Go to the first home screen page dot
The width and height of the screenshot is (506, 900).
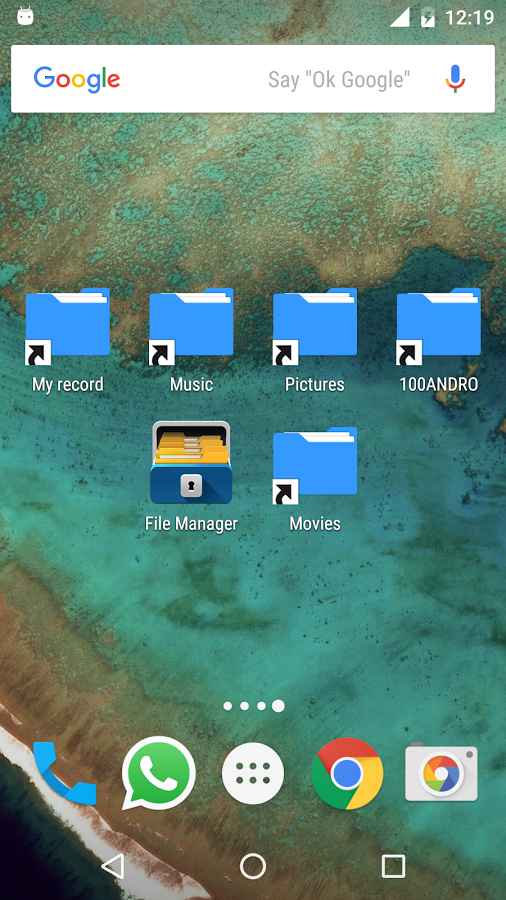228,706
